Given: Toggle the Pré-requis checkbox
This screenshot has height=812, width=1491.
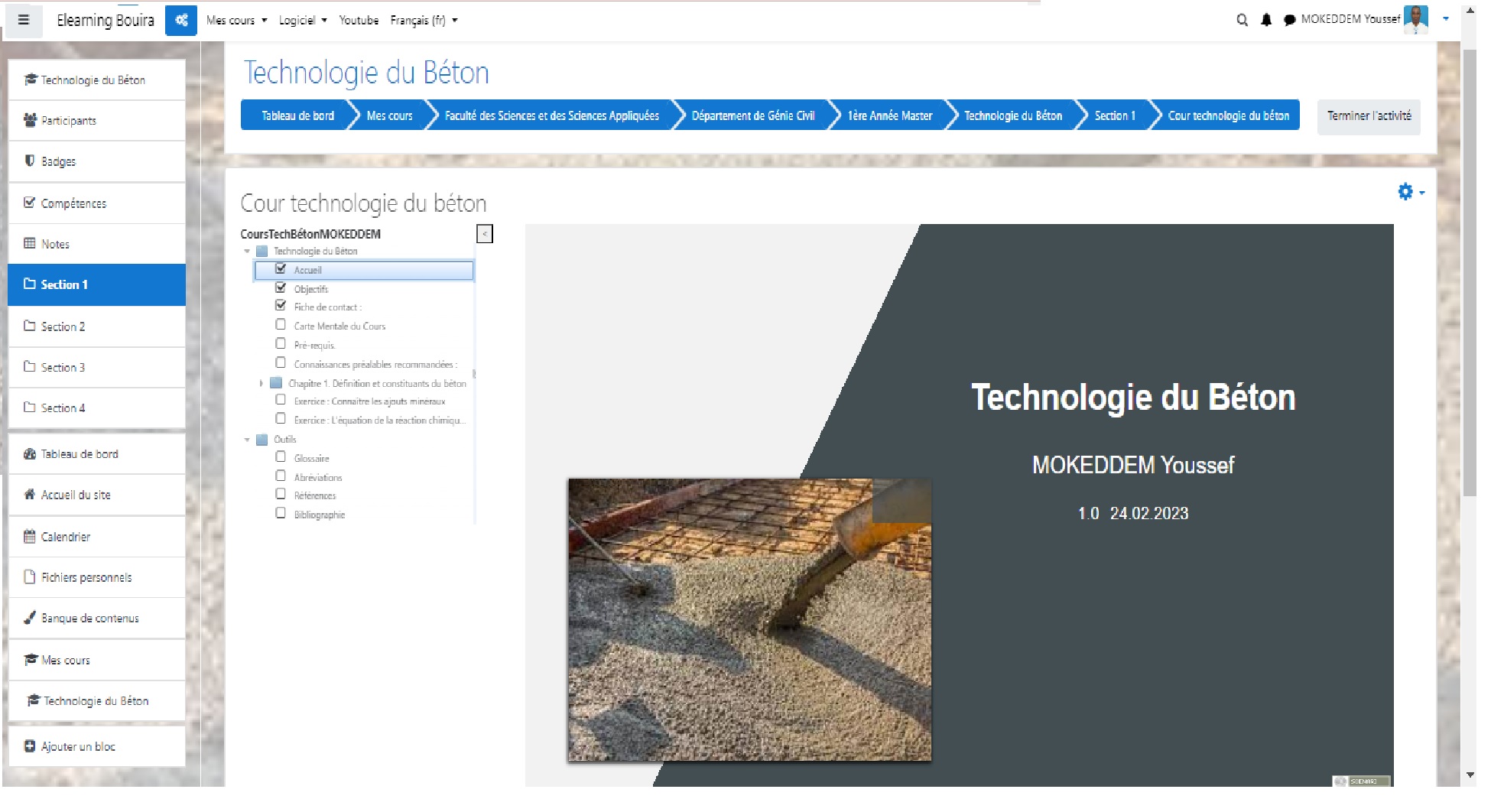Looking at the screenshot, I should coord(281,344).
